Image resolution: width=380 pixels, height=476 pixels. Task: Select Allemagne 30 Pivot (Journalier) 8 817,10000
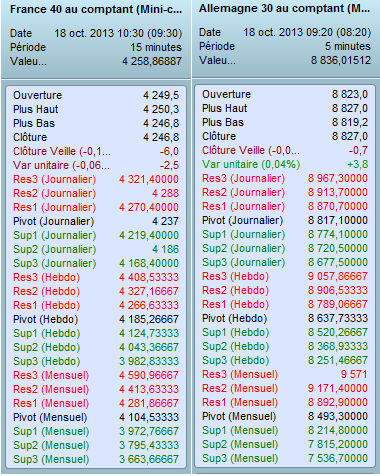point(285,220)
